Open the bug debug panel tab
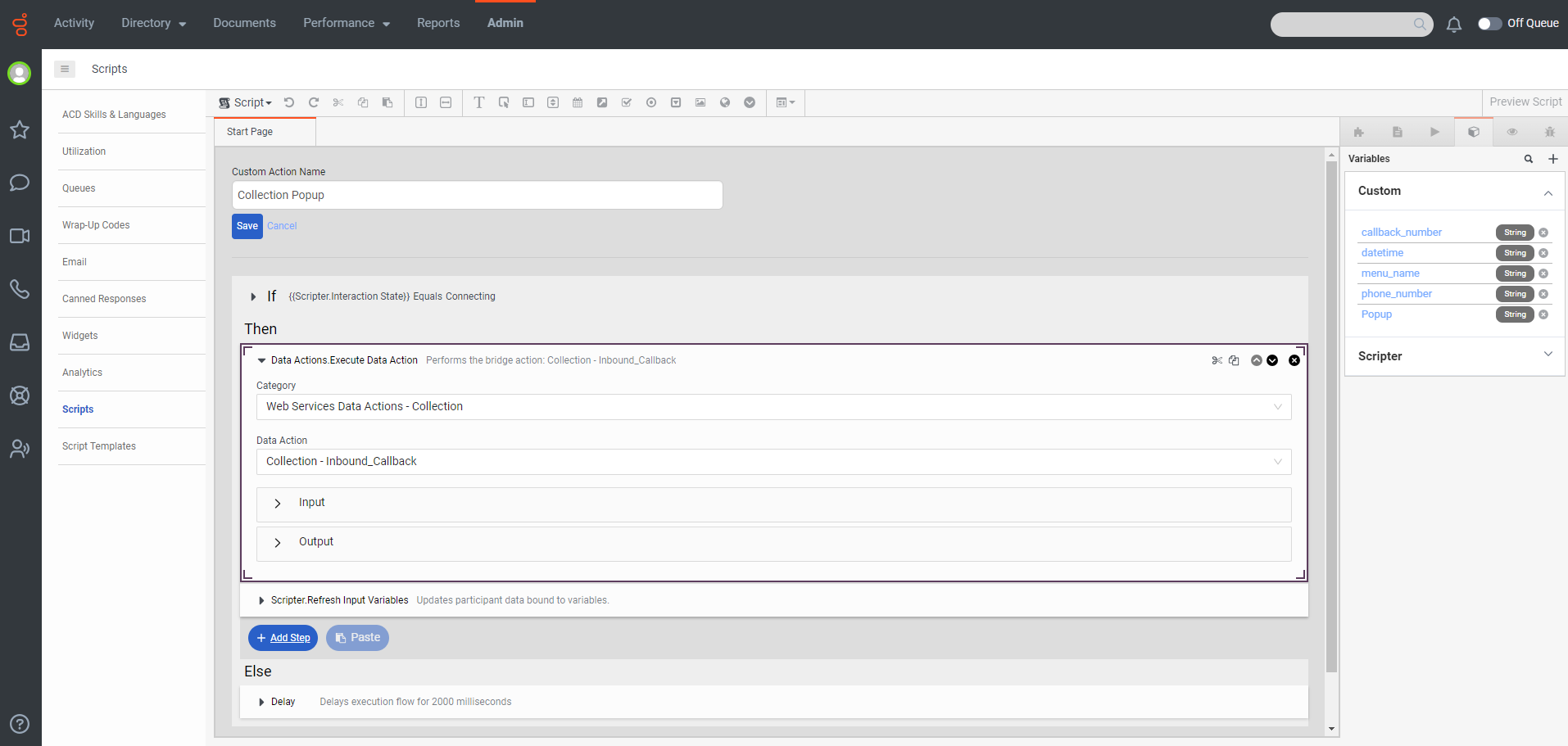 [x=1550, y=132]
